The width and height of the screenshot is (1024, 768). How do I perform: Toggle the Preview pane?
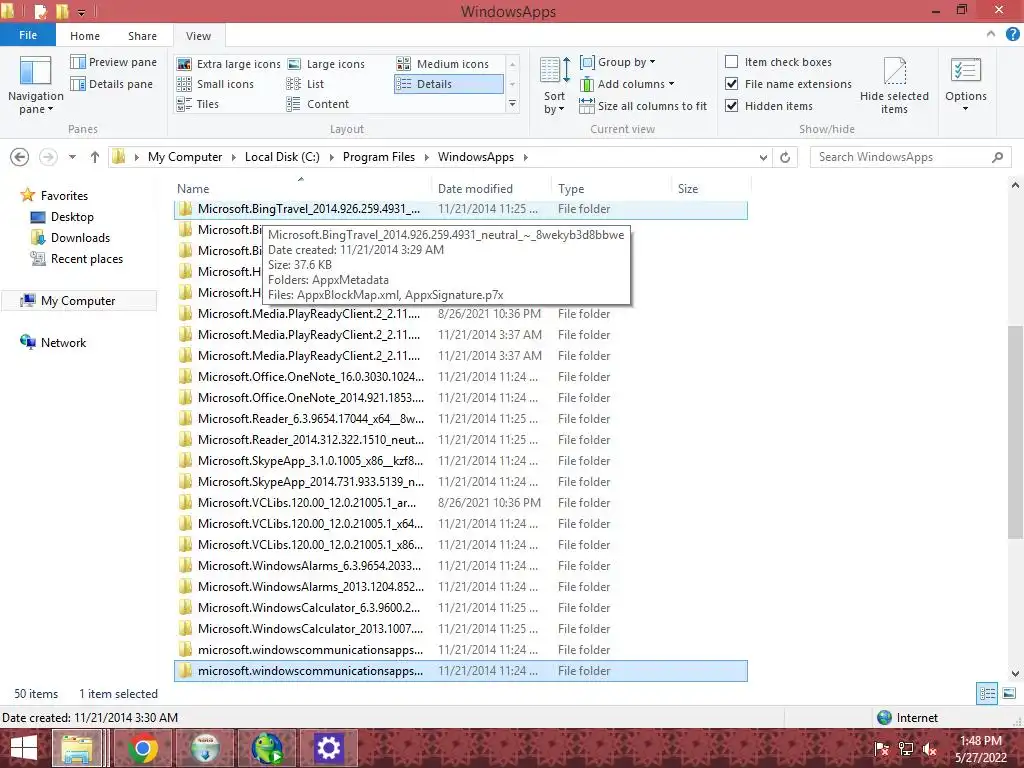click(114, 62)
